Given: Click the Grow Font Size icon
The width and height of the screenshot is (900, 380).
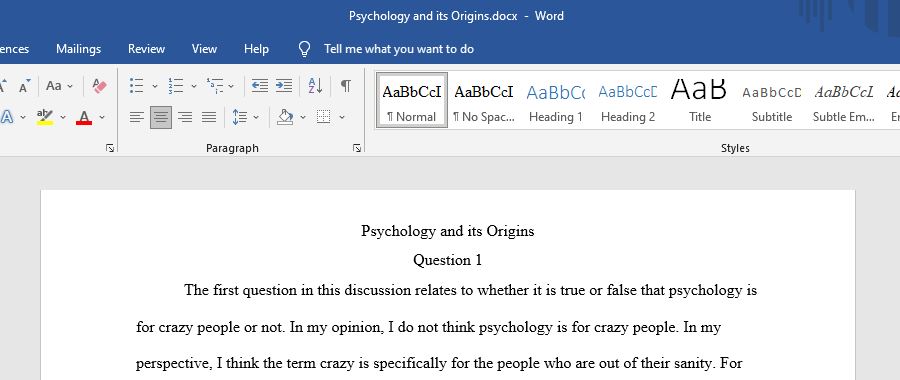Looking at the screenshot, I should coord(2,86).
